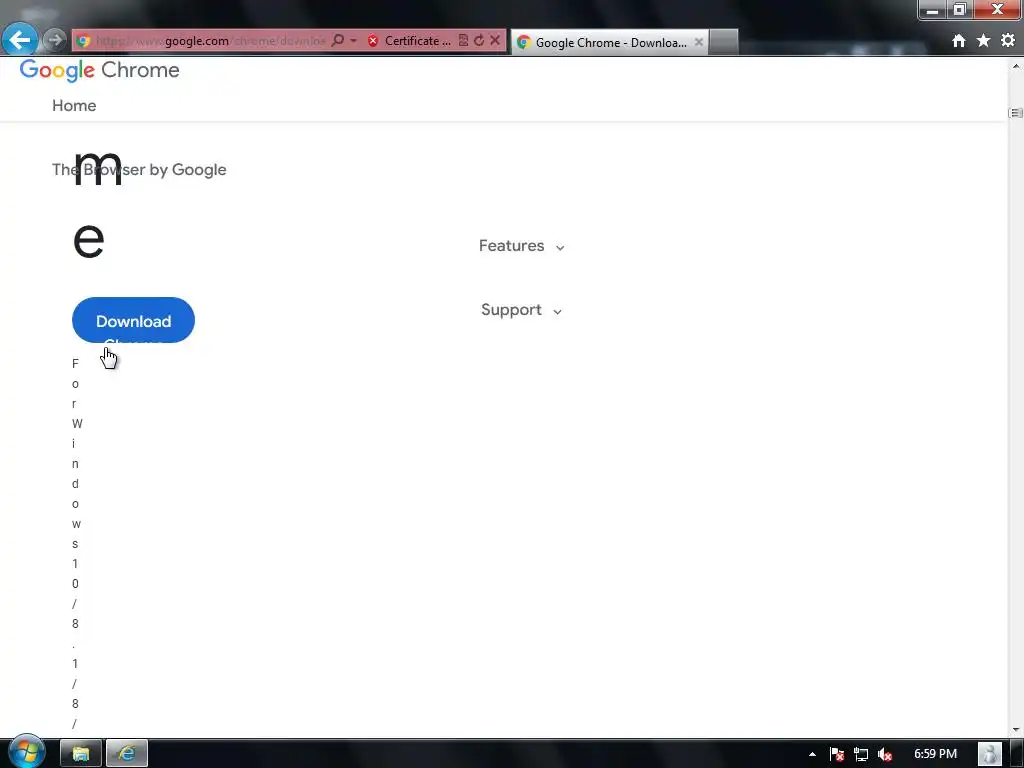Screen dimensions: 1024x768
Task: Open the Windows Start orb
Action: tap(27, 752)
